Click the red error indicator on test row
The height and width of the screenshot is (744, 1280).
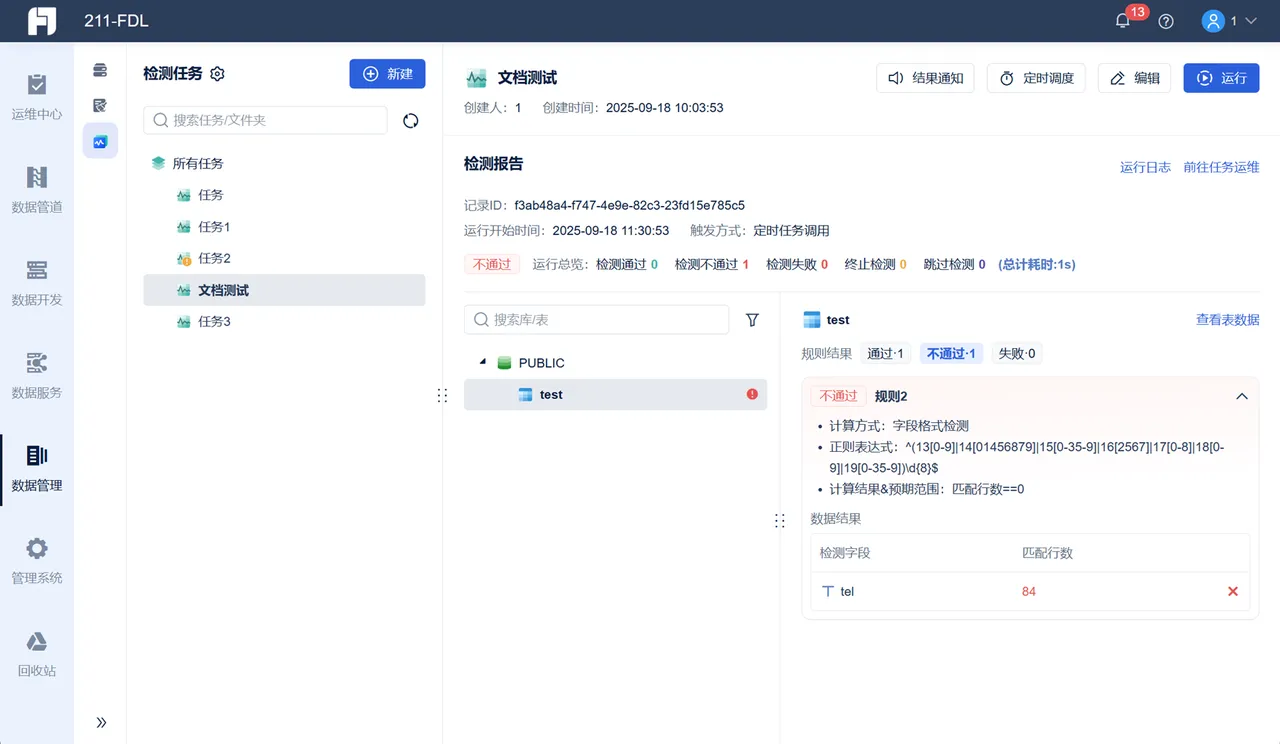point(752,394)
